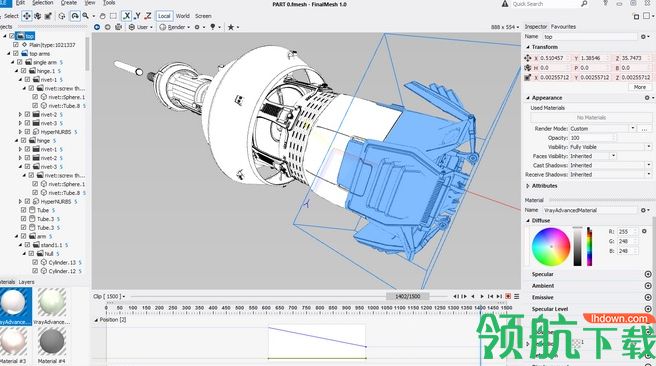Image resolution: width=656 pixels, height=366 pixels.
Task: Add an Ambient map via its circle icon
Action: coord(648,286)
